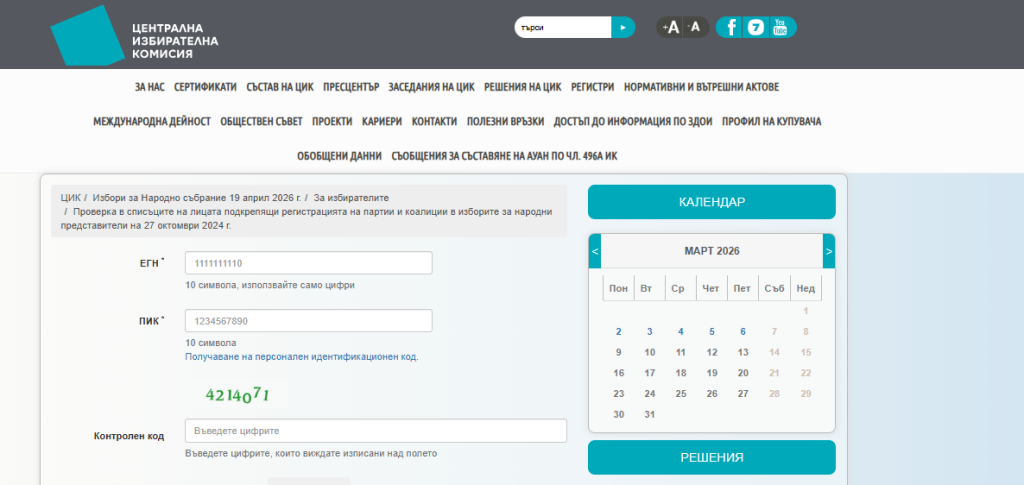Click the ЕГН input field

click(308, 263)
